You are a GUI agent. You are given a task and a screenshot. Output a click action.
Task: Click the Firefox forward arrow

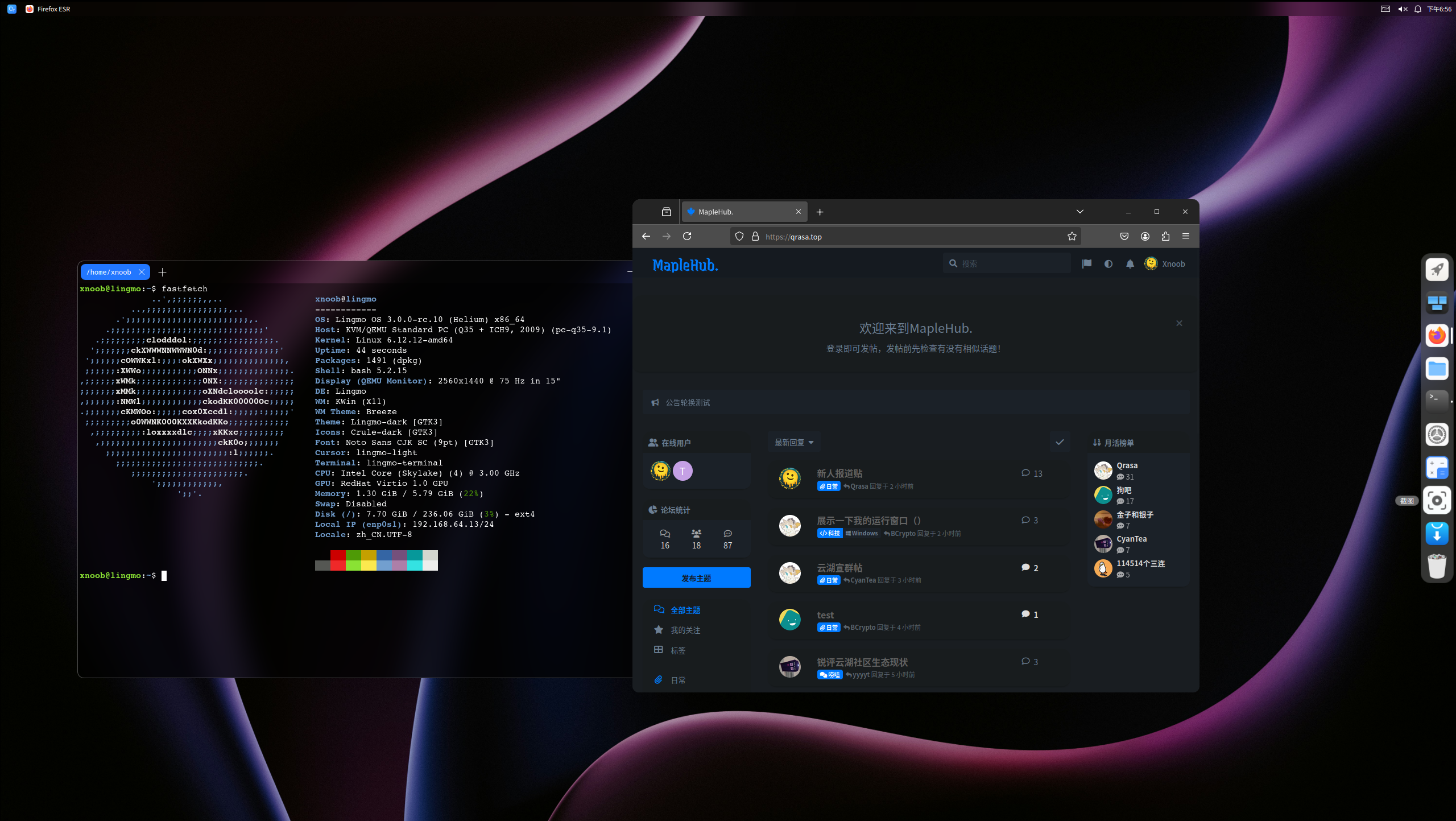667,236
